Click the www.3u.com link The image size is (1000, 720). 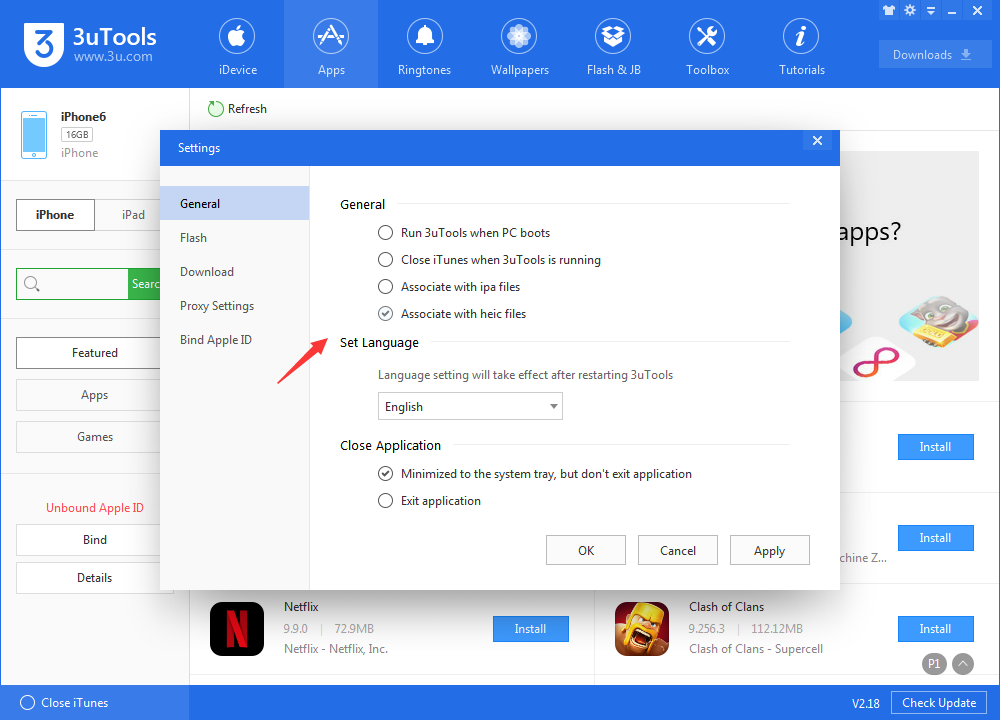pos(113,56)
